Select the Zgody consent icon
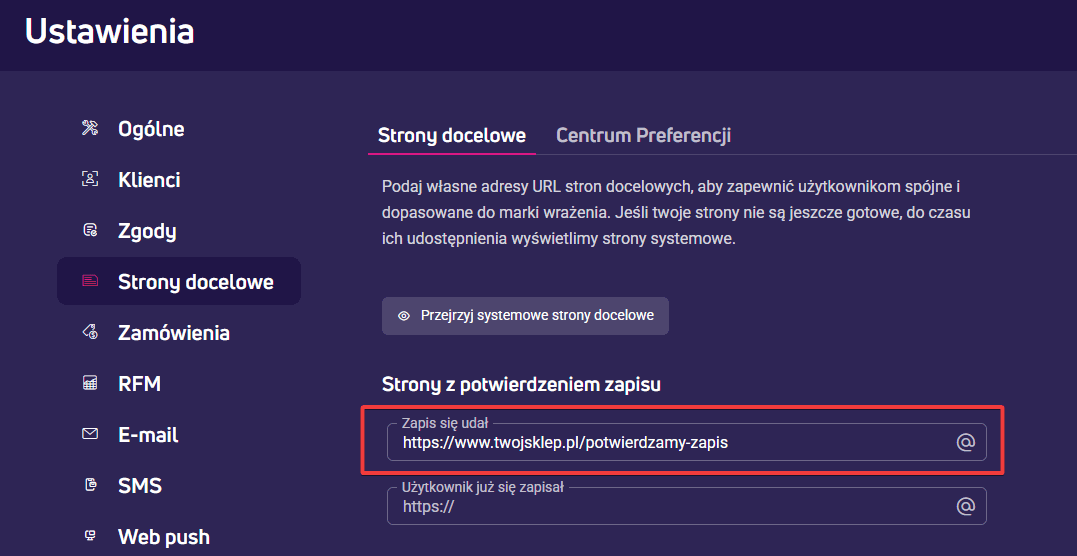 (x=90, y=230)
